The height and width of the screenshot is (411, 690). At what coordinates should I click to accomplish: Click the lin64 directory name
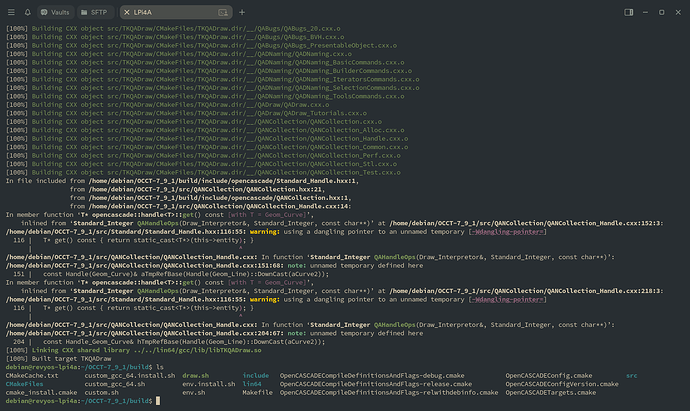[252, 384]
